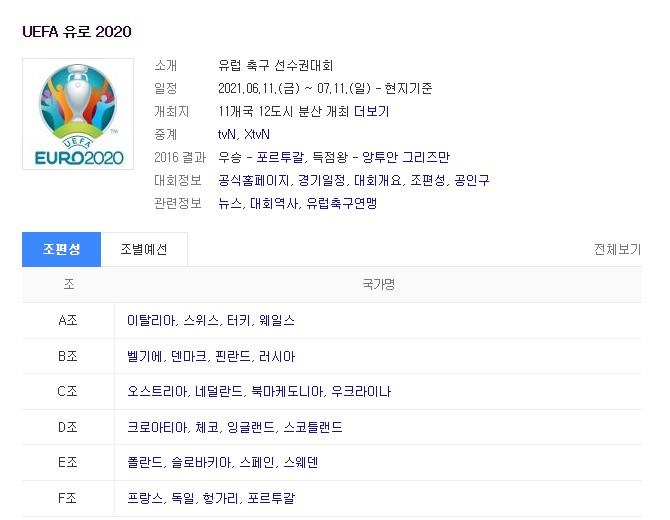
Task: Click the 유럽 축구 선수권대회 description text
Action: tap(276, 65)
